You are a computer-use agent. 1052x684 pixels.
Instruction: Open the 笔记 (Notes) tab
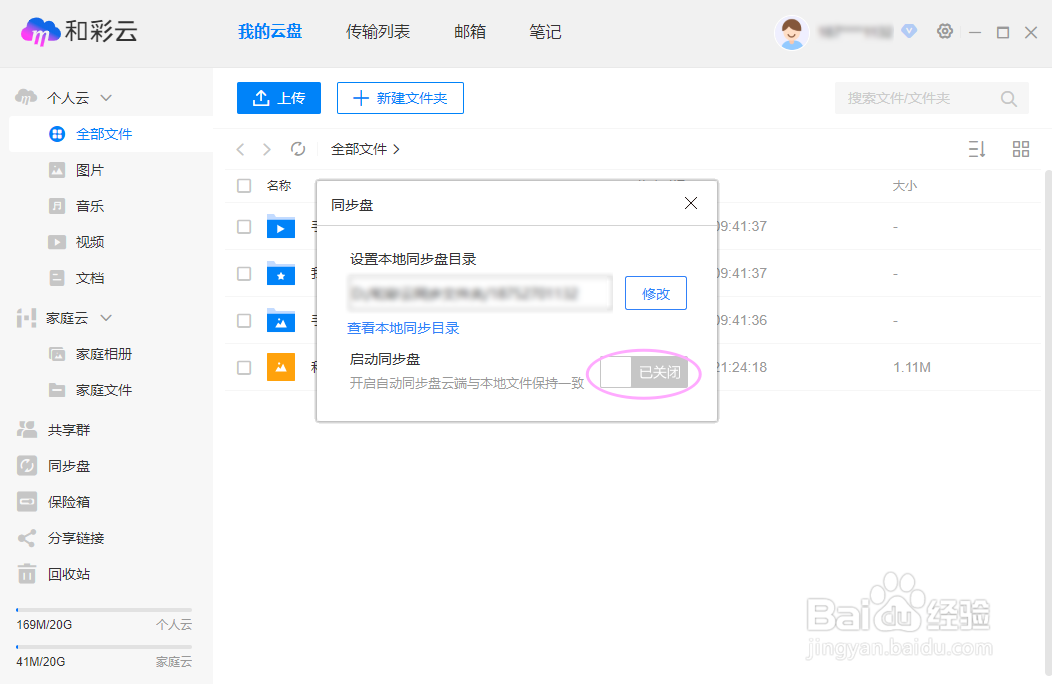click(x=545, y=31)
